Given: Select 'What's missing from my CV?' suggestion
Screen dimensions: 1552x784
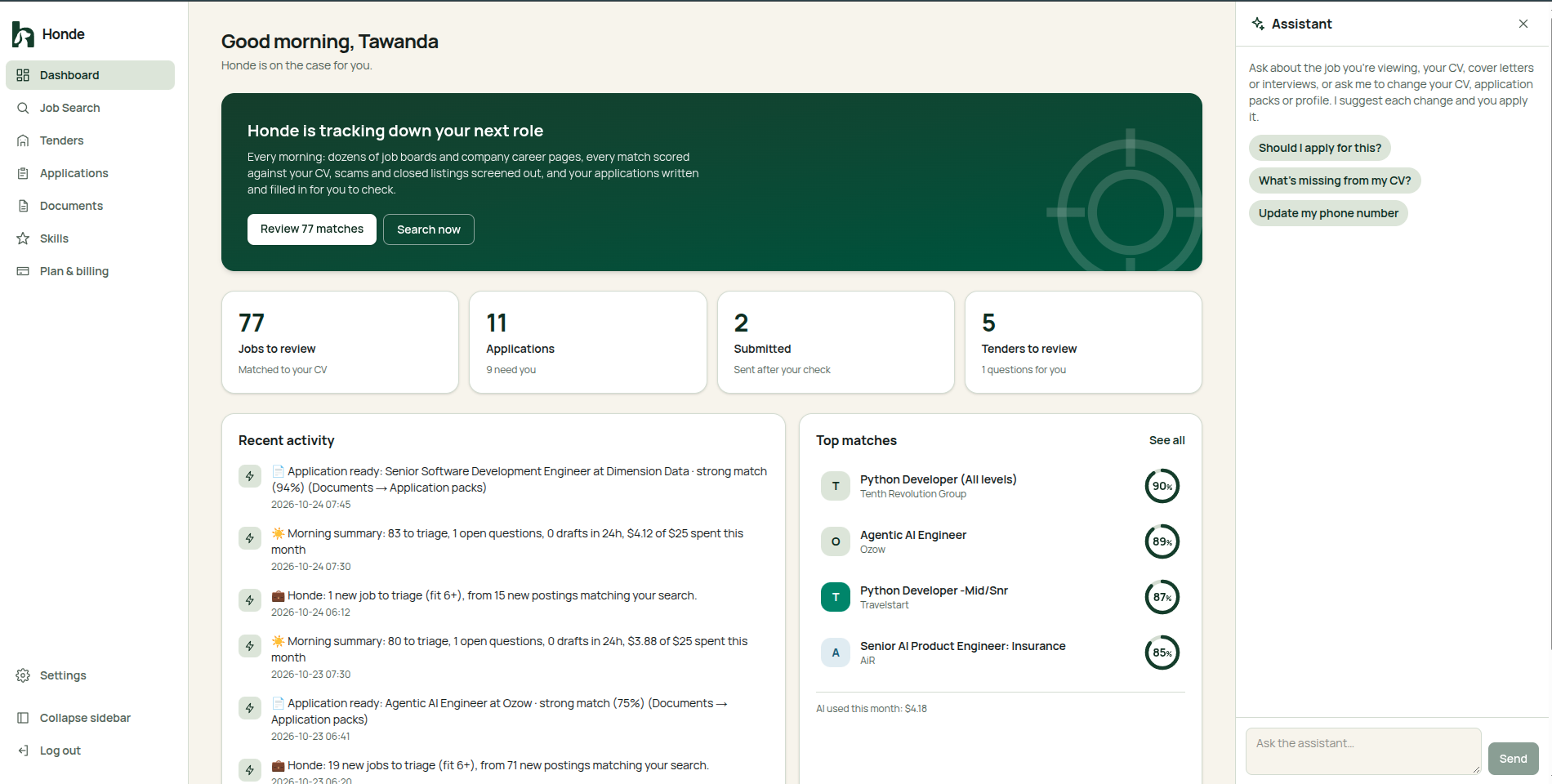Looking at the screenshot, I should click(1335, 180).
